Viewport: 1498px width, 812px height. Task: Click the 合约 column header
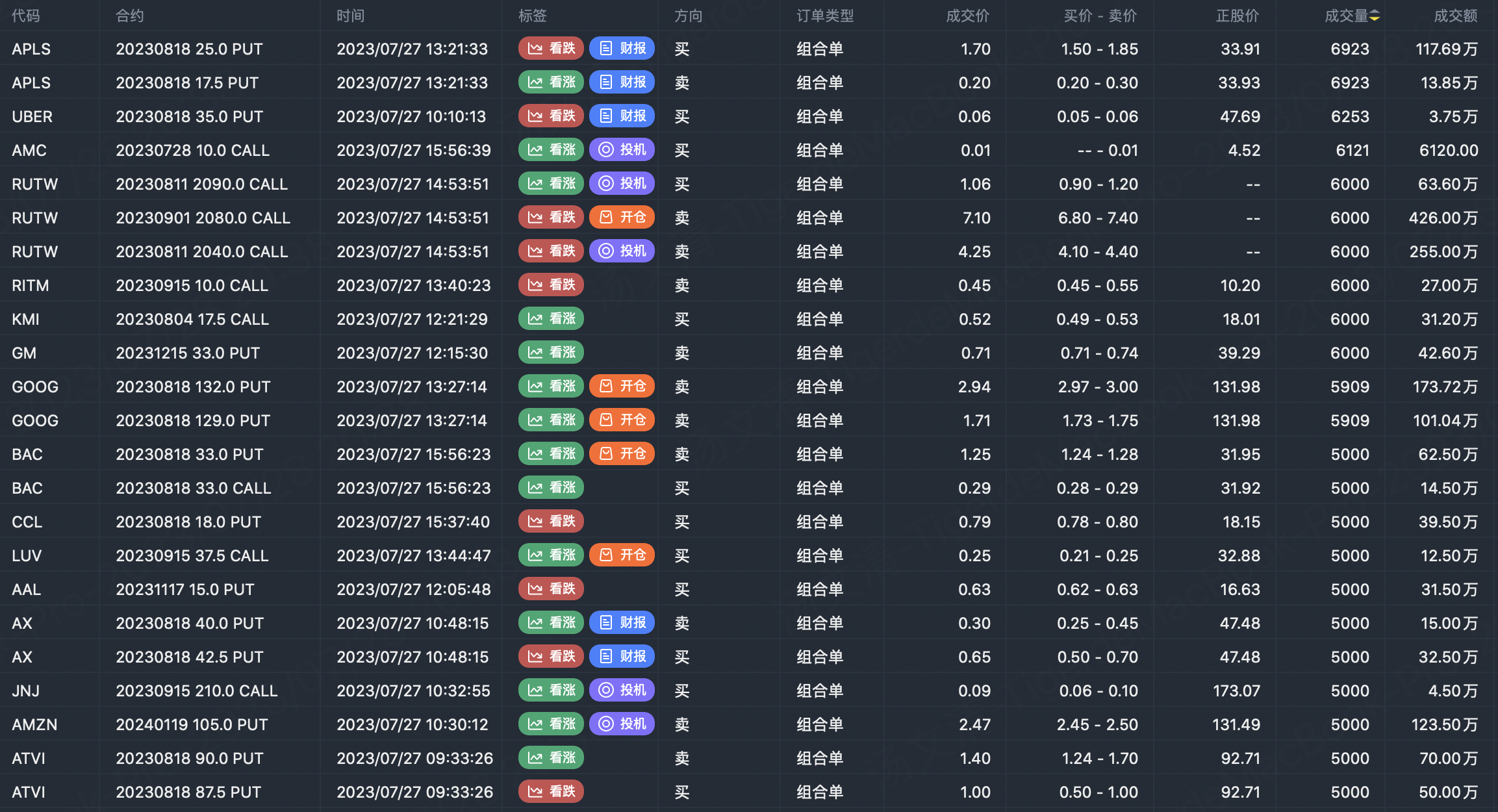(130, 16)
